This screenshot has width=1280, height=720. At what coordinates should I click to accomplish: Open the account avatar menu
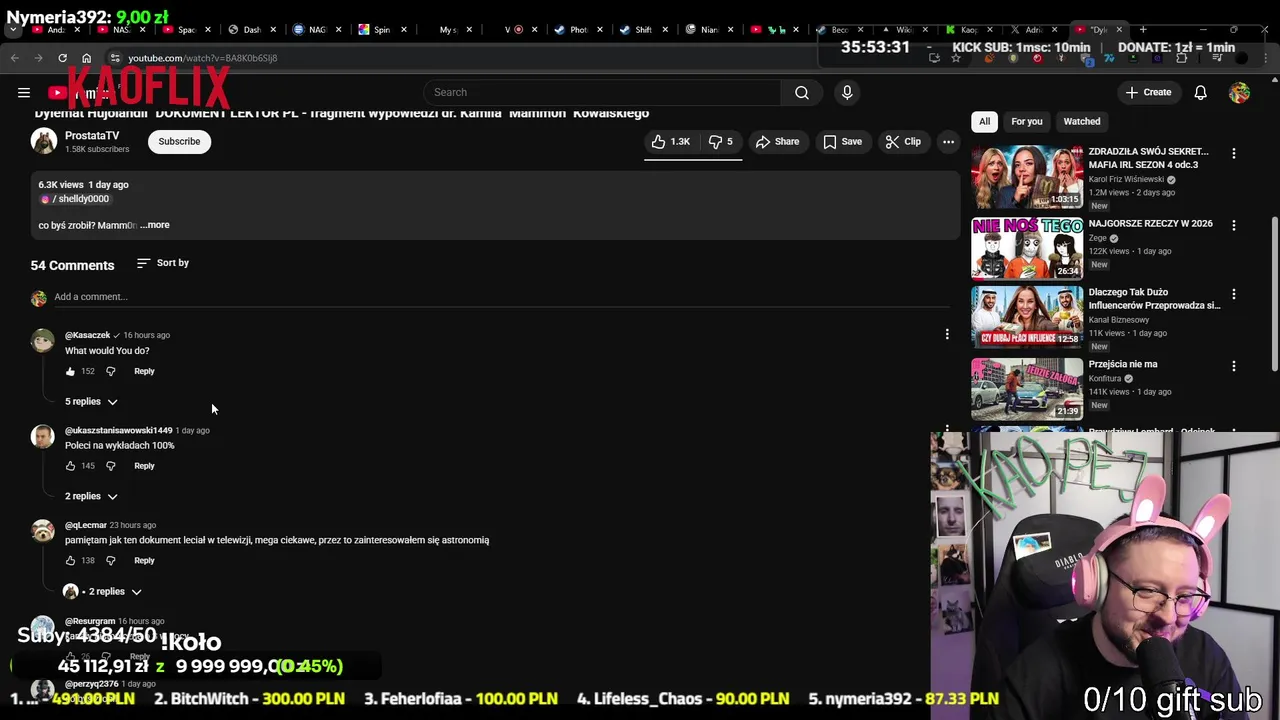(x=1239, y=92)
